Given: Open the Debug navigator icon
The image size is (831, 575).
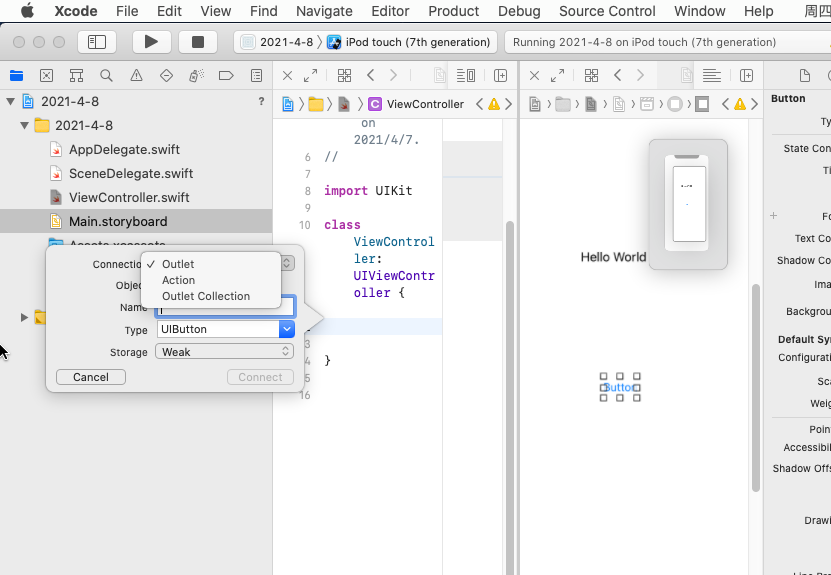Looking at the screenshot, I should pos(197,76).
